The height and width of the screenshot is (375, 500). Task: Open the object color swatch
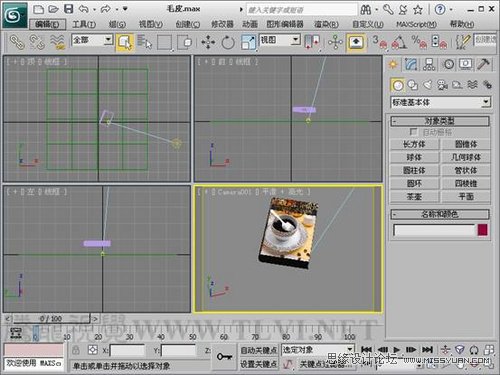coord(483,230)
